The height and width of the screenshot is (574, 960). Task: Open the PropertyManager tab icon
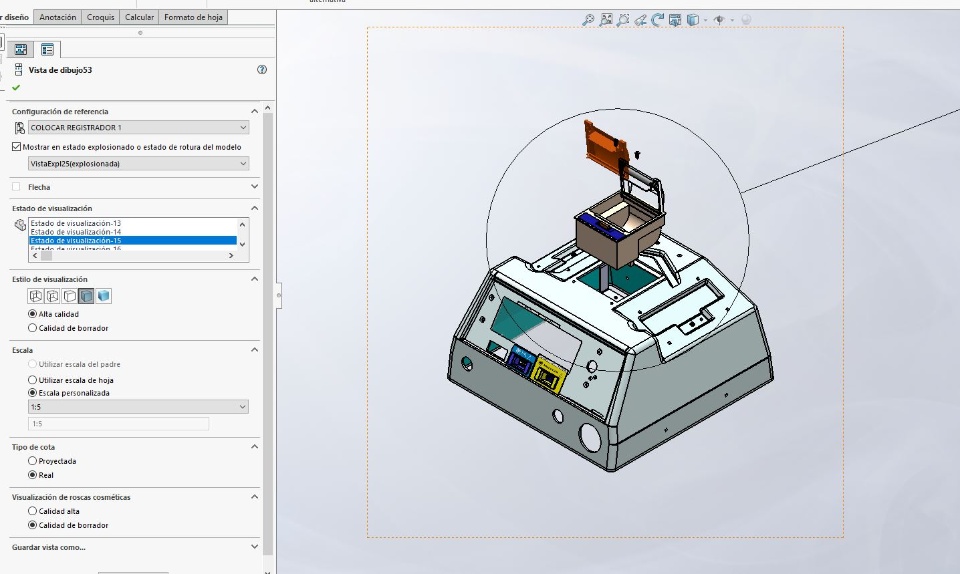pos(47,50)
